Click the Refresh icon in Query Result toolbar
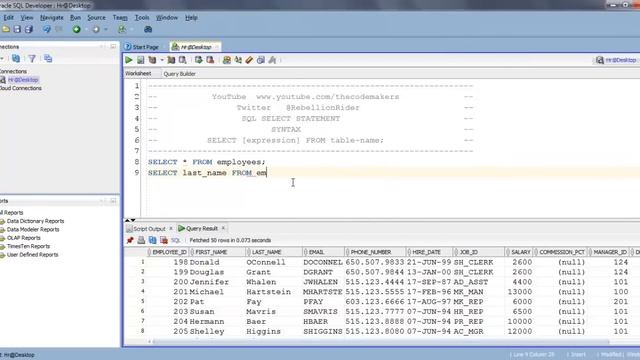 (153, 240)
